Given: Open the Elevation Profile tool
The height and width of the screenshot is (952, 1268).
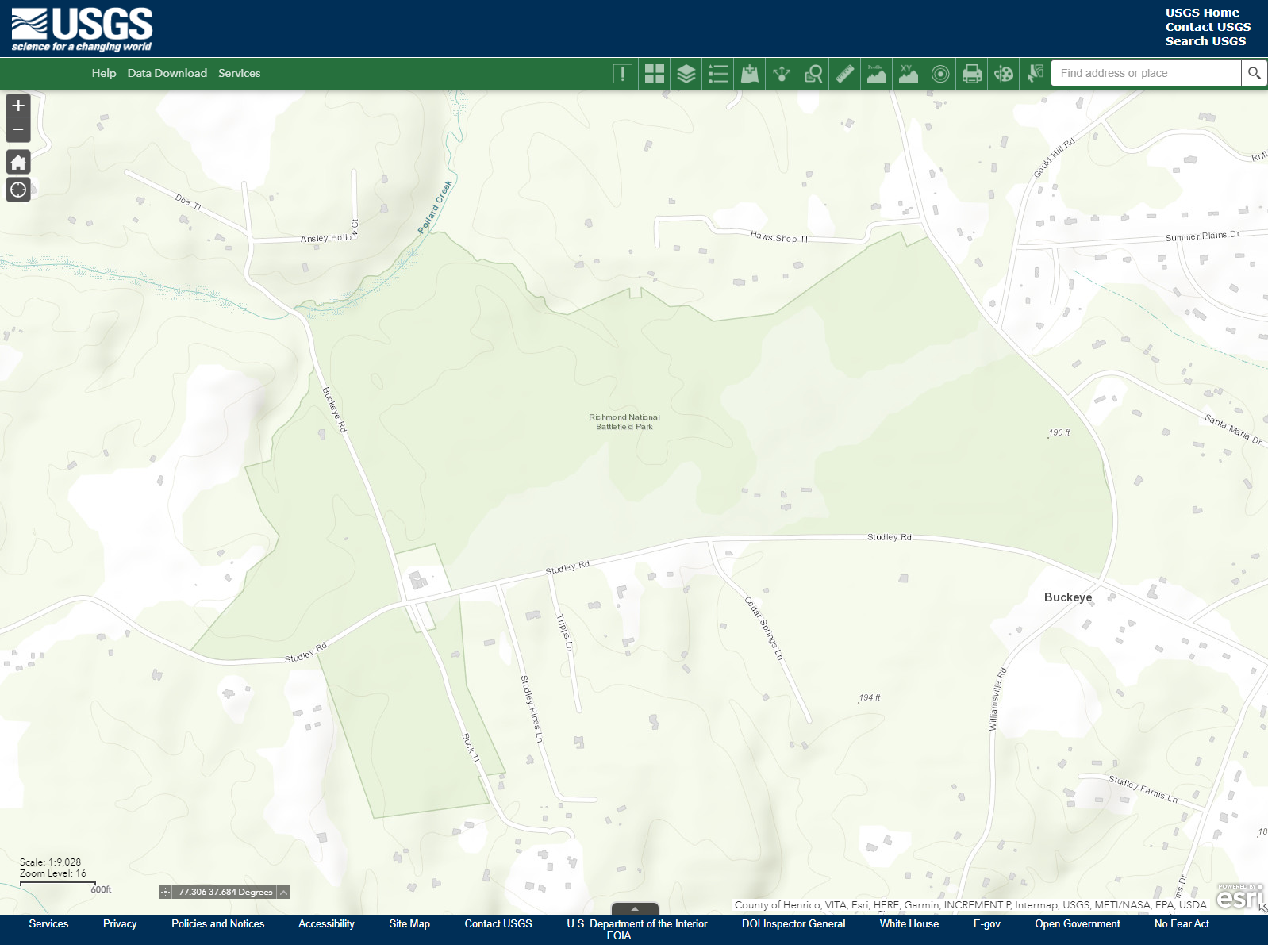Looking at the screenshot, I should click(x=877, y=74).
